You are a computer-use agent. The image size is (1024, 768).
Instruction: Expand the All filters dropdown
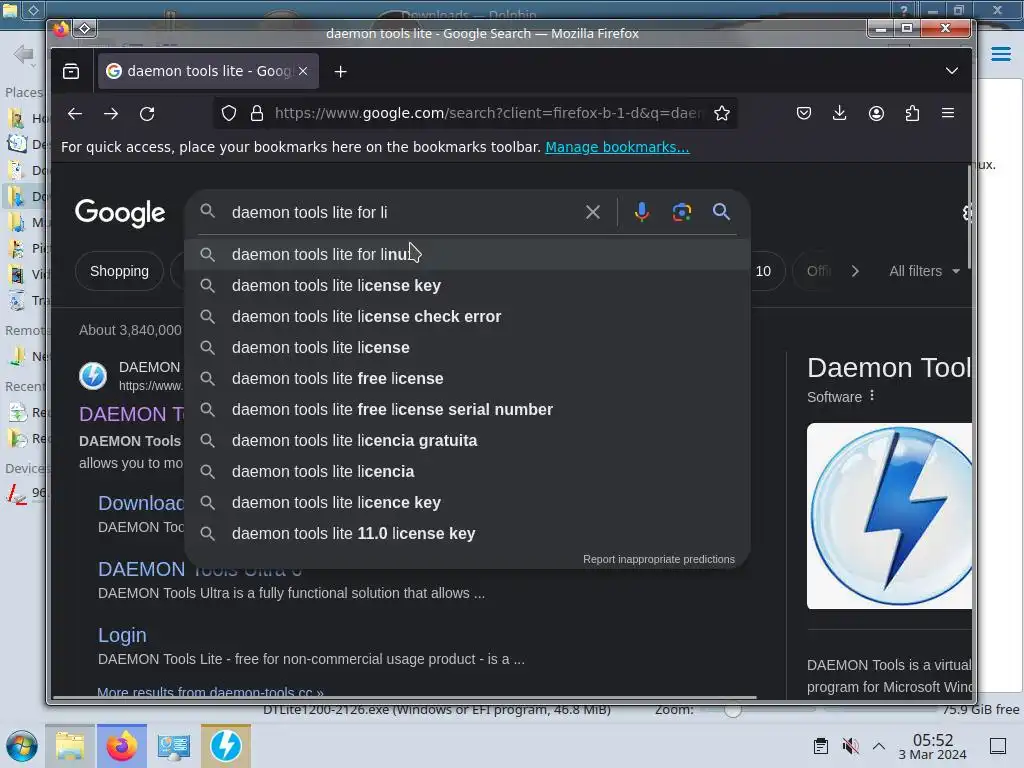[924, 271]
